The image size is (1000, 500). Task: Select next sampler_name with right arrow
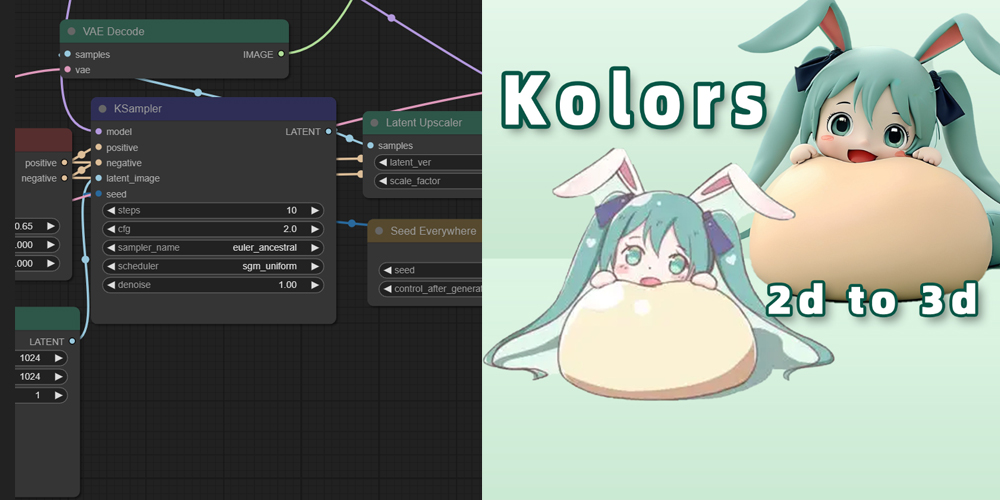pos(315,247)
